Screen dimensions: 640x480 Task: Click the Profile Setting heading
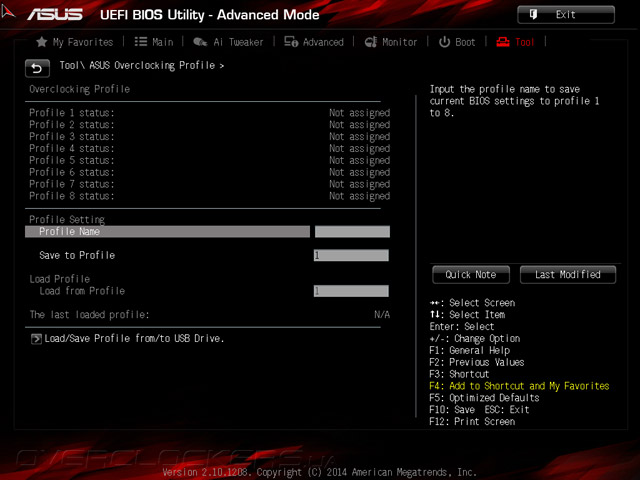click(x=67, y=220)
